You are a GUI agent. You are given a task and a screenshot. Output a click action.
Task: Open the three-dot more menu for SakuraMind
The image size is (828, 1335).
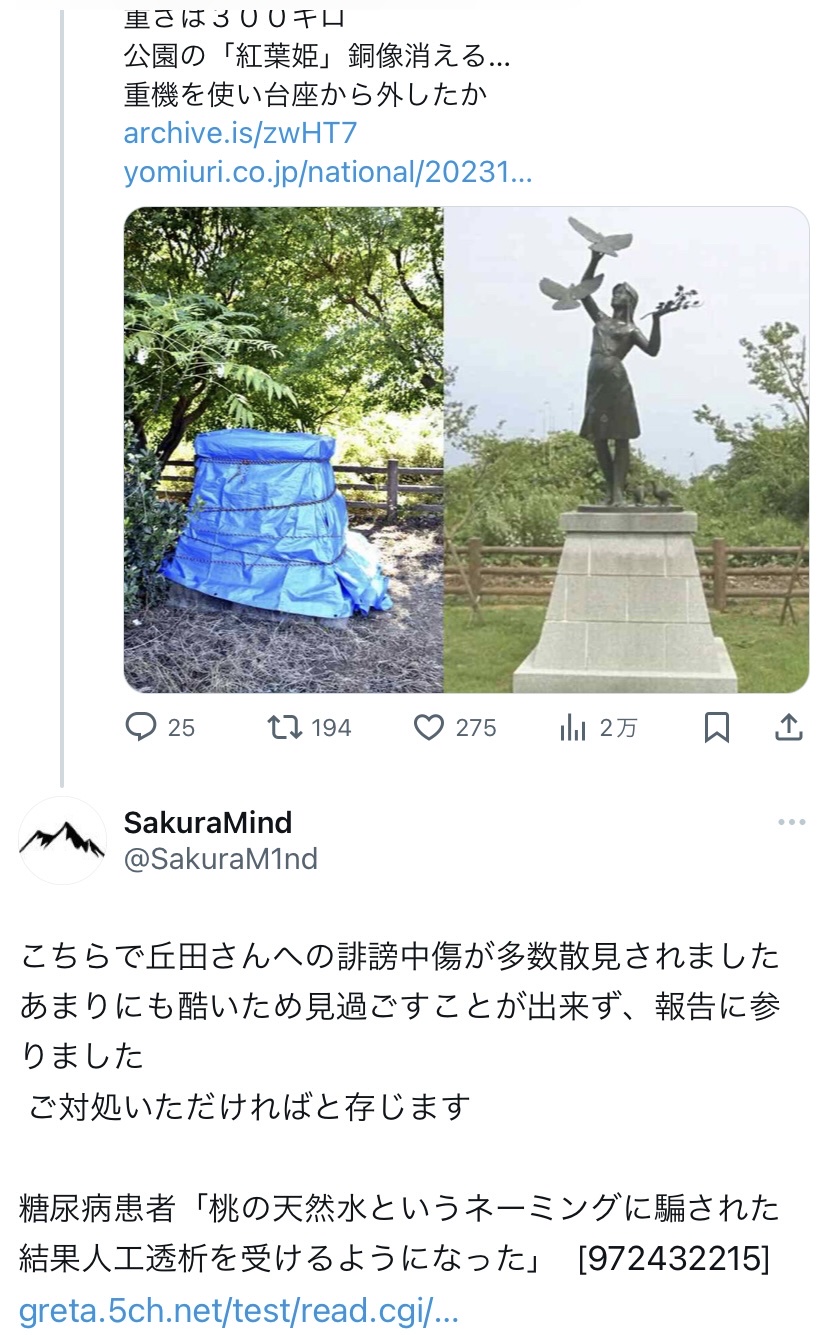[x=791, y=822]
